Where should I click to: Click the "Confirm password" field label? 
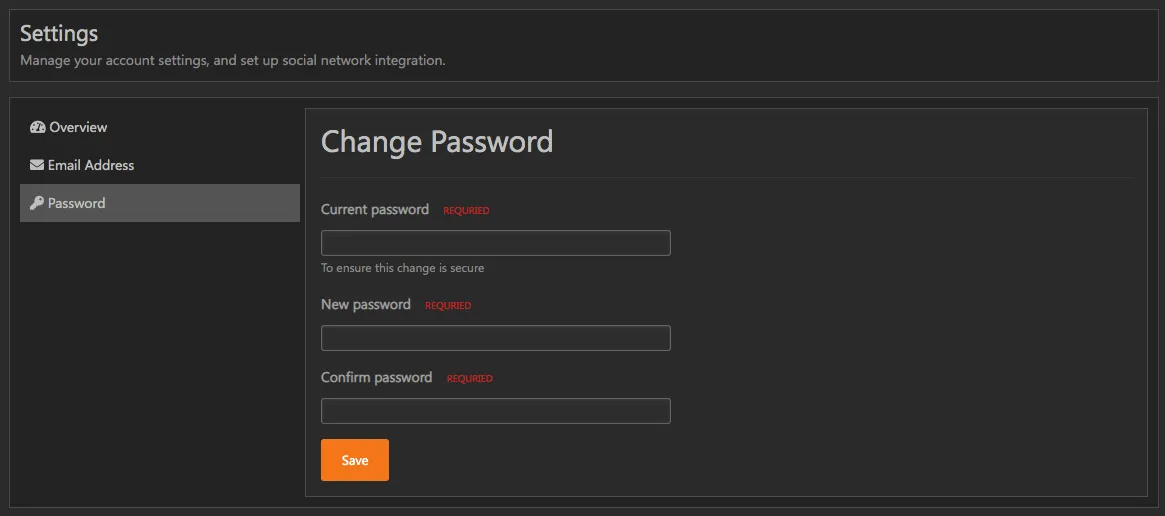click(x=376, y=378)
